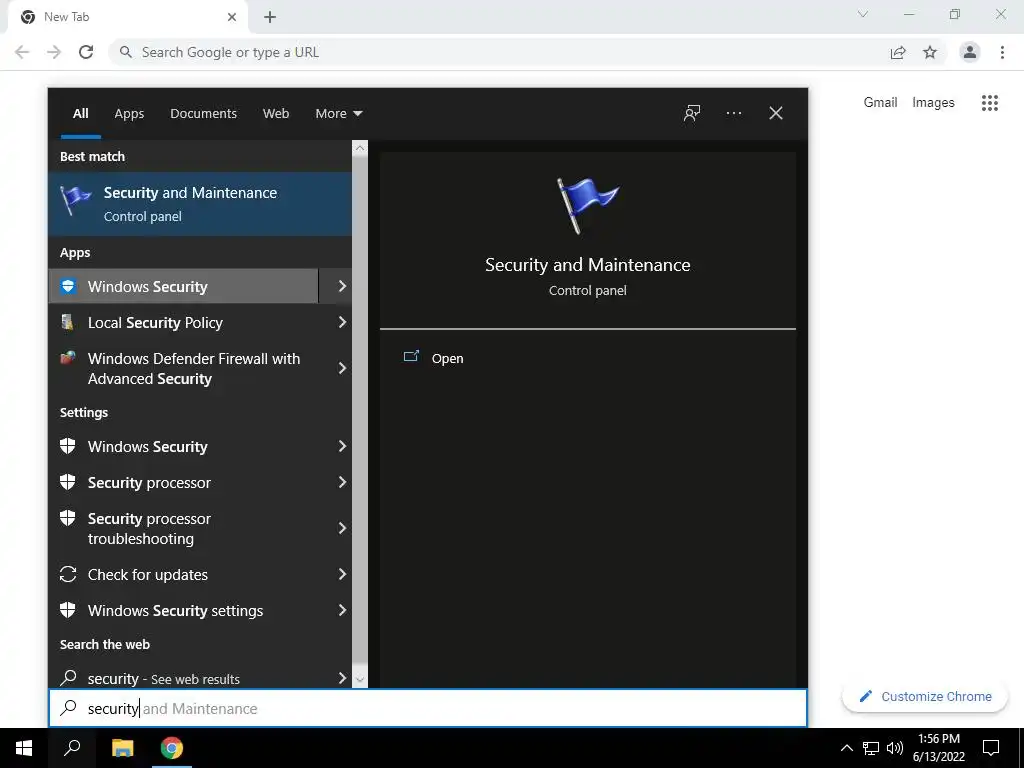Click the Windows Security settings shield icon

[x=68, y=446]
